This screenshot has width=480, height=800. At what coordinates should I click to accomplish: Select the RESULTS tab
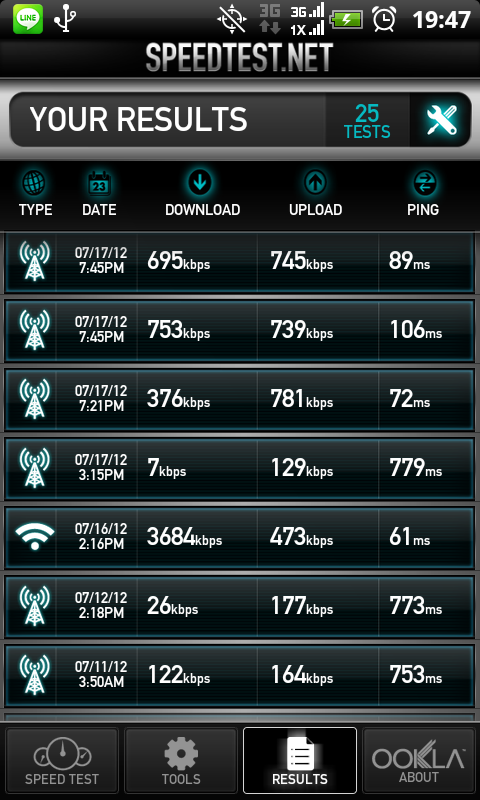pyautogui.click(x=300, y=760)
